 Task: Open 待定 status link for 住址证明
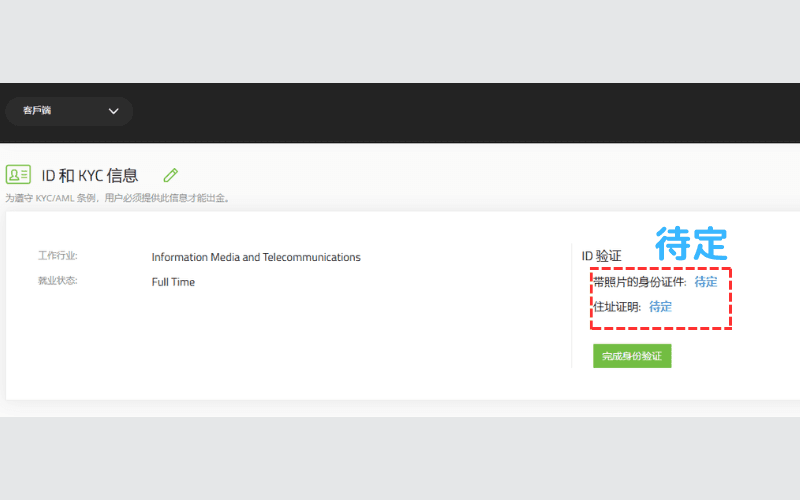(x=660, y=307)
